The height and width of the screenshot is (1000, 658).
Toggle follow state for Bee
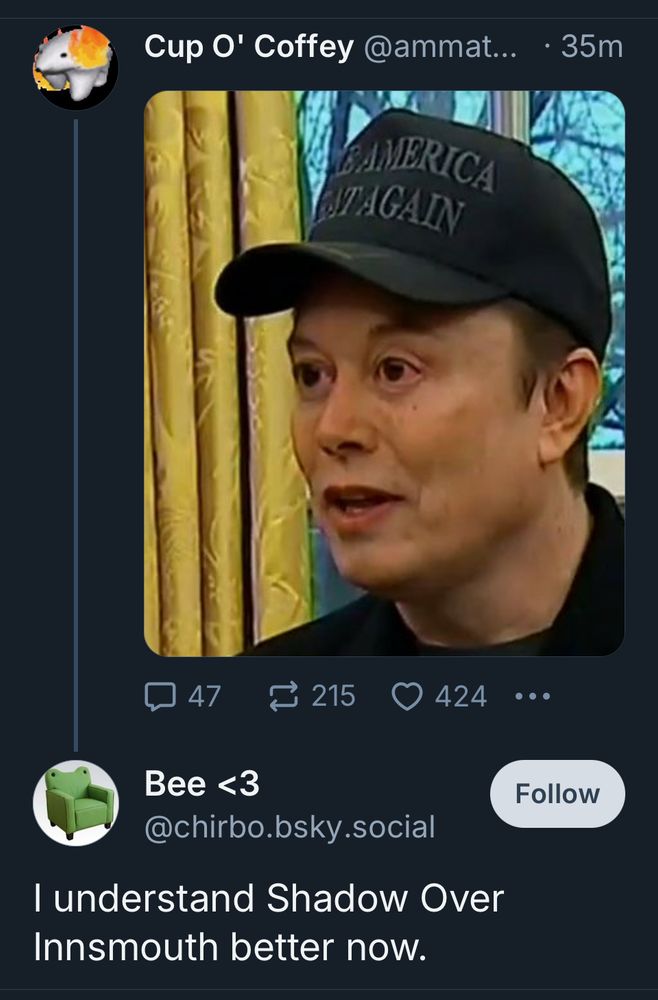557,793
